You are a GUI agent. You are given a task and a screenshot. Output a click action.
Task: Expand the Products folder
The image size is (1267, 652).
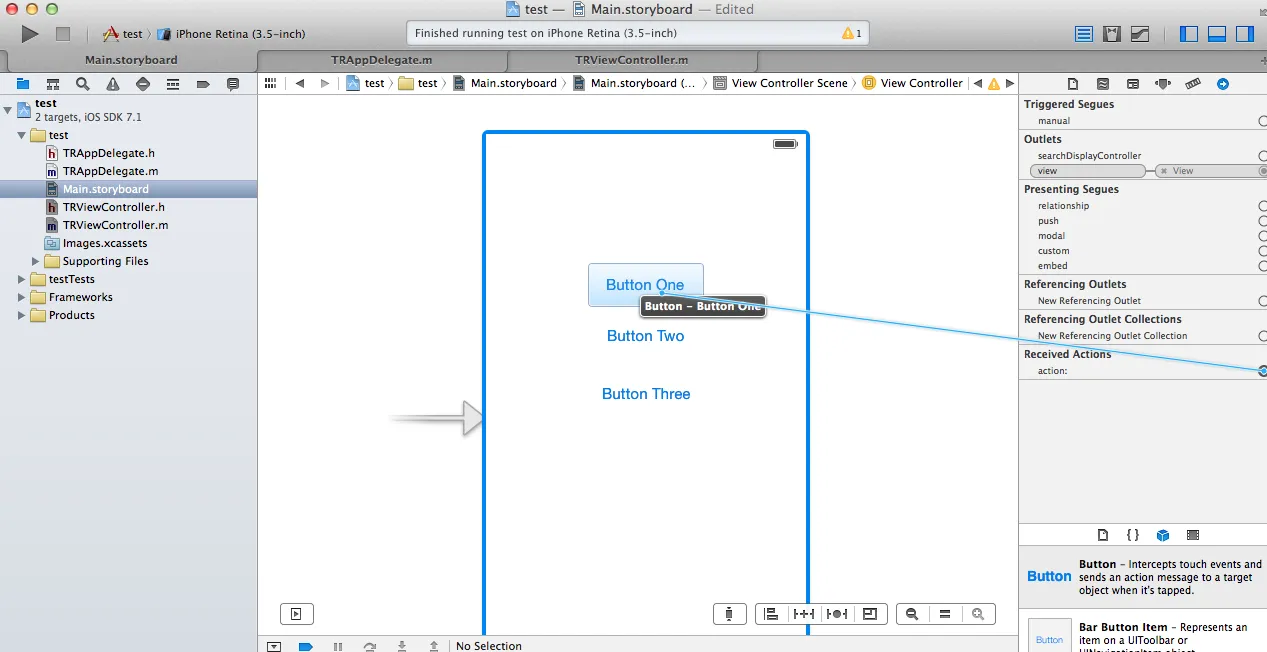[22, 315]
